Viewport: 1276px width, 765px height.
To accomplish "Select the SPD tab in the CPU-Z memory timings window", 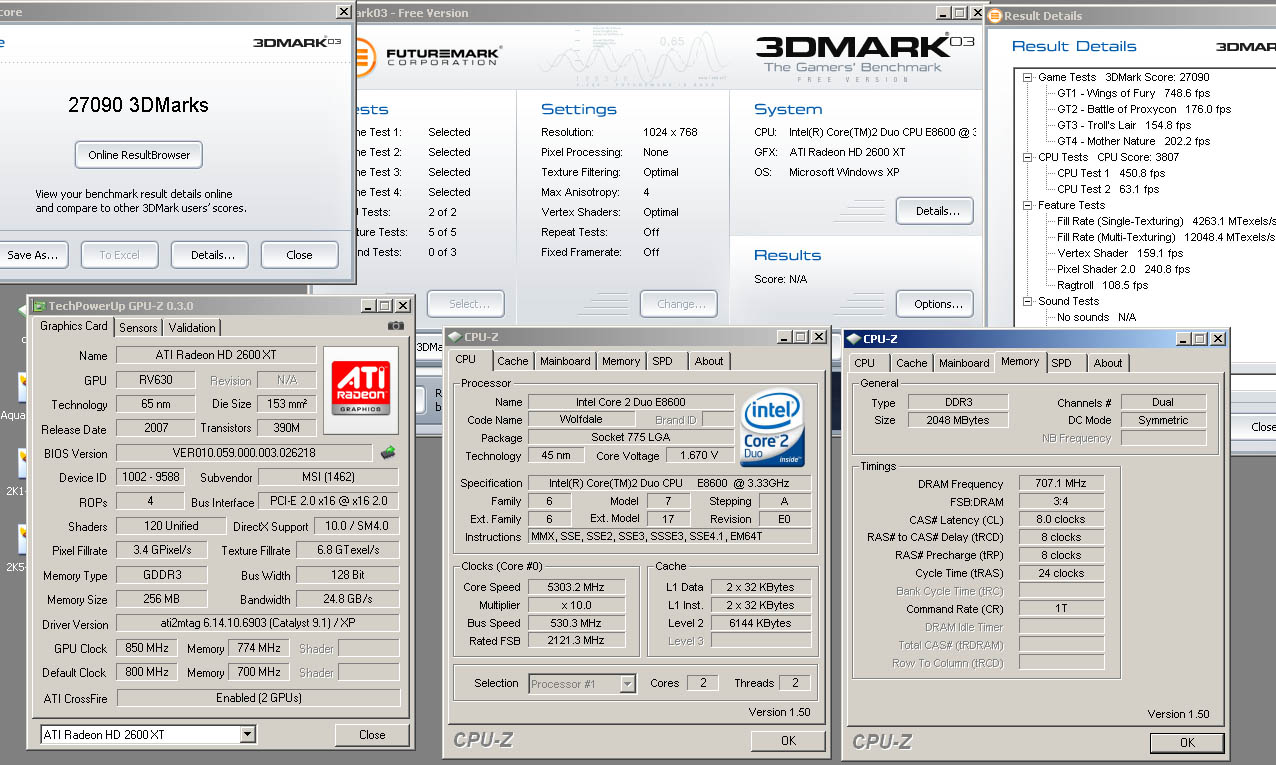I will pos(1062,363).
